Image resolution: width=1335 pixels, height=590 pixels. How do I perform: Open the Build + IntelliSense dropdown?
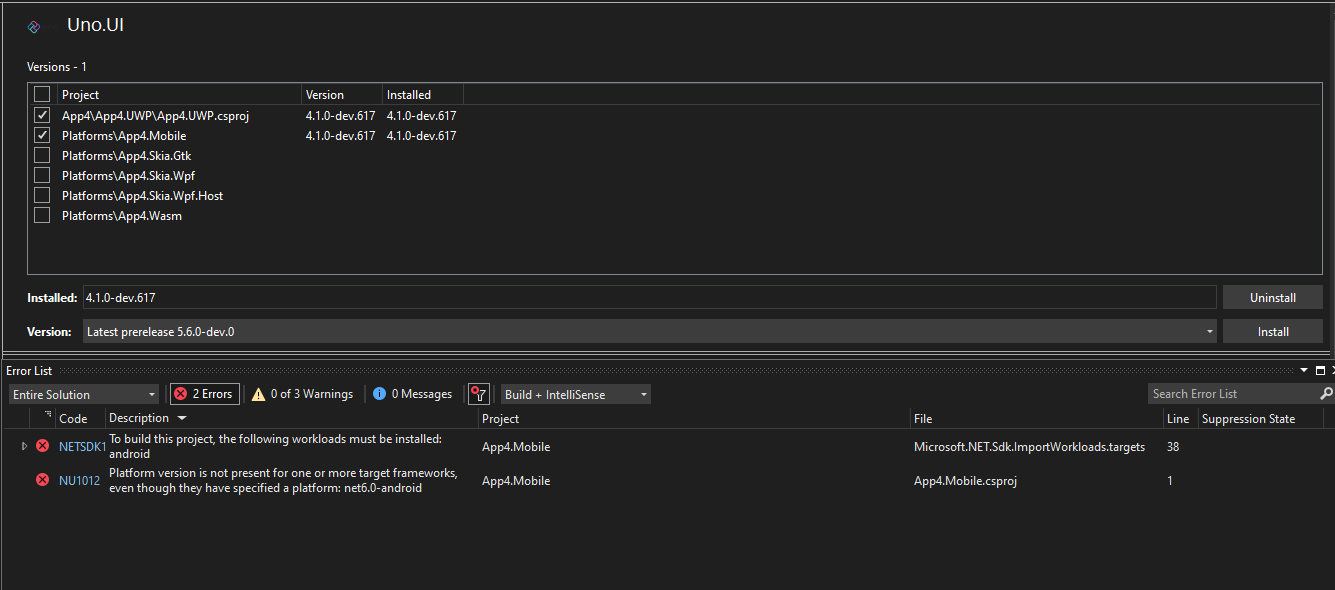pos(575,394)
